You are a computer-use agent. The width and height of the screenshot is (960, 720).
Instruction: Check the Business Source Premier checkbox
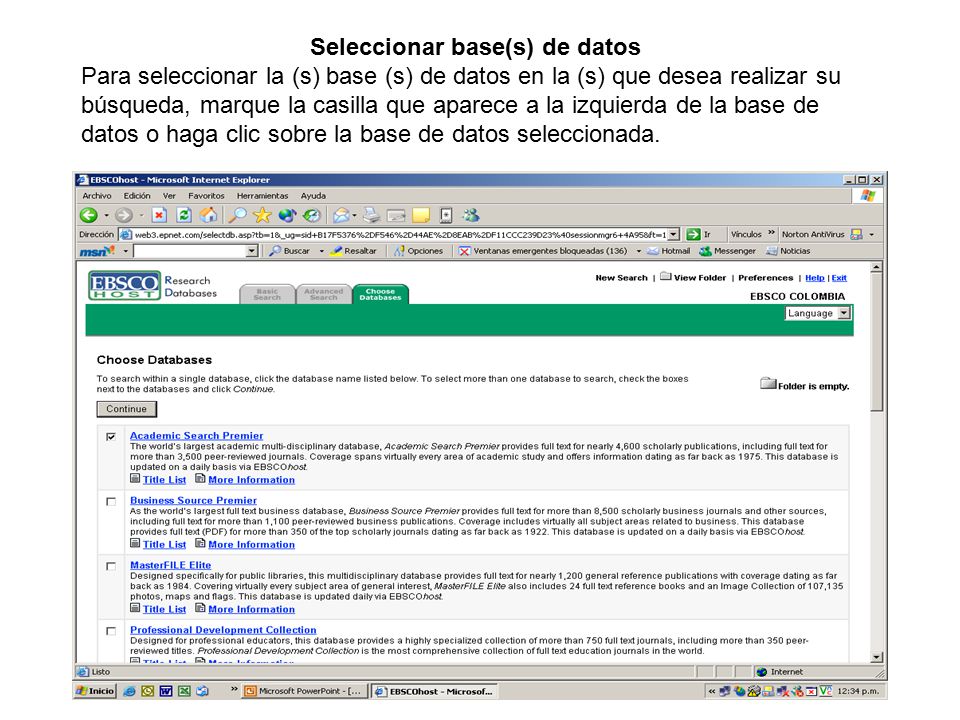coord(111,501)
